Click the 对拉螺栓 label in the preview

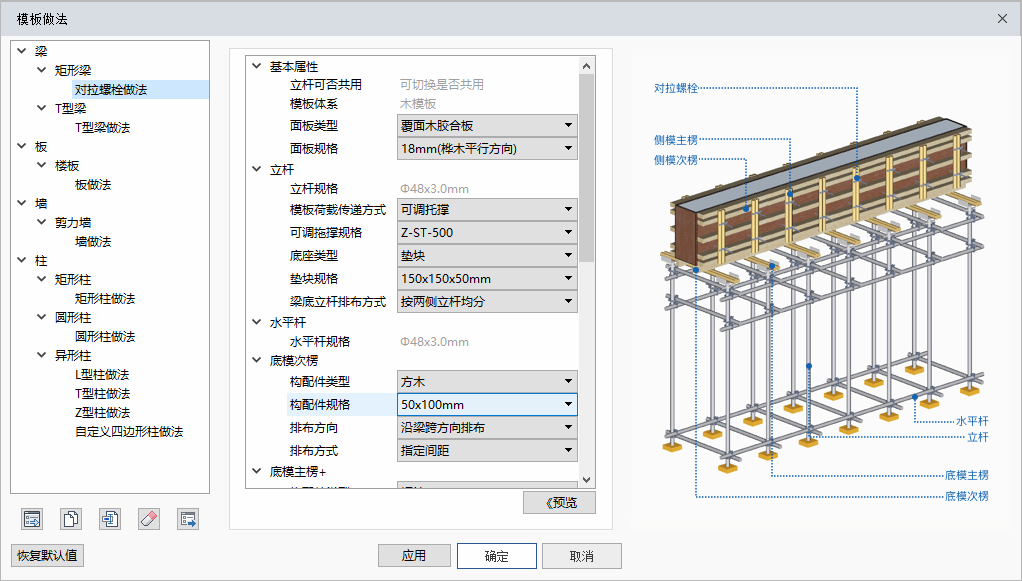pyautogui.click(x=676, y=88)
